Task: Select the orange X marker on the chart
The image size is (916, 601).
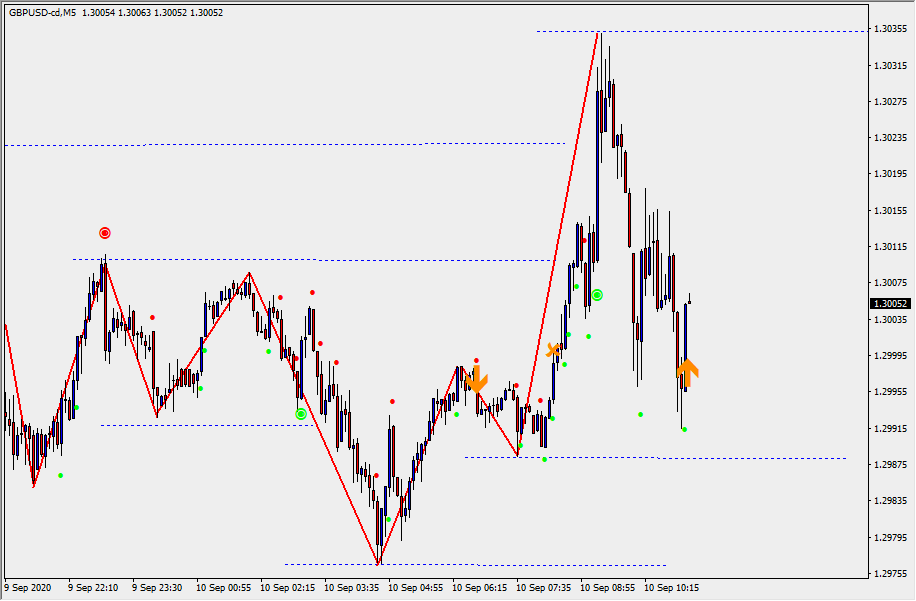Action: click(x=553, y=349)
